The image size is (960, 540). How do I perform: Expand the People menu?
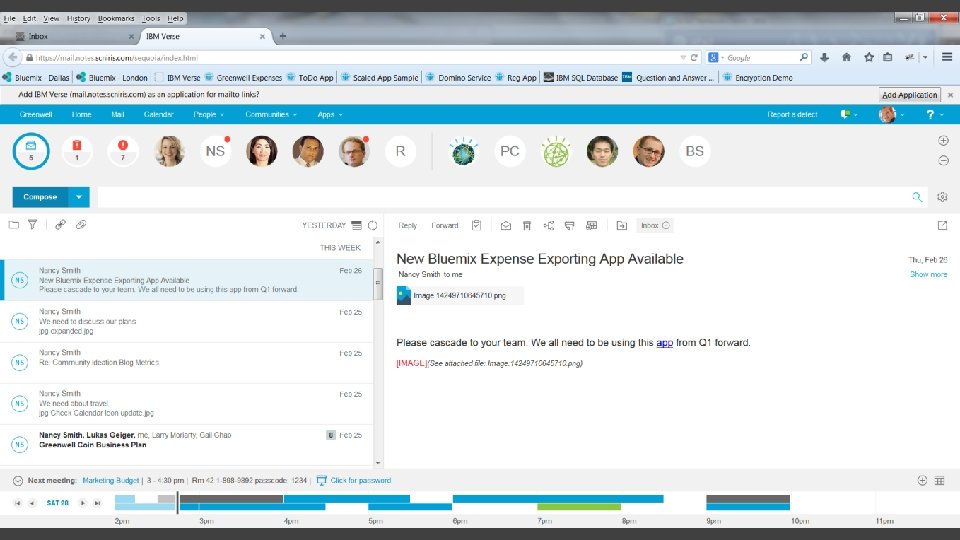[x=209, y=114]
